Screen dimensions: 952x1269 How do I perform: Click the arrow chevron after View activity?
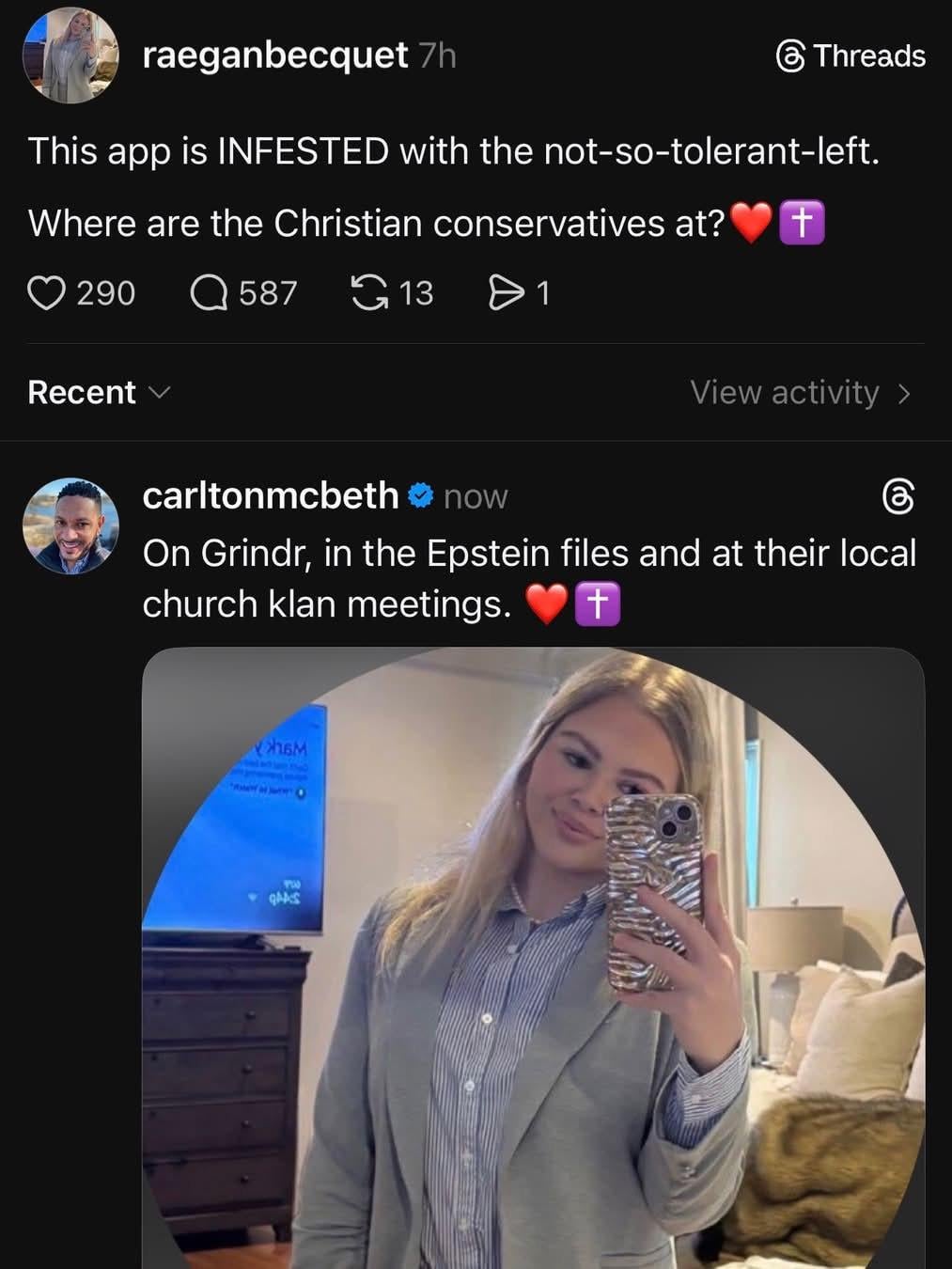(904, 393)
